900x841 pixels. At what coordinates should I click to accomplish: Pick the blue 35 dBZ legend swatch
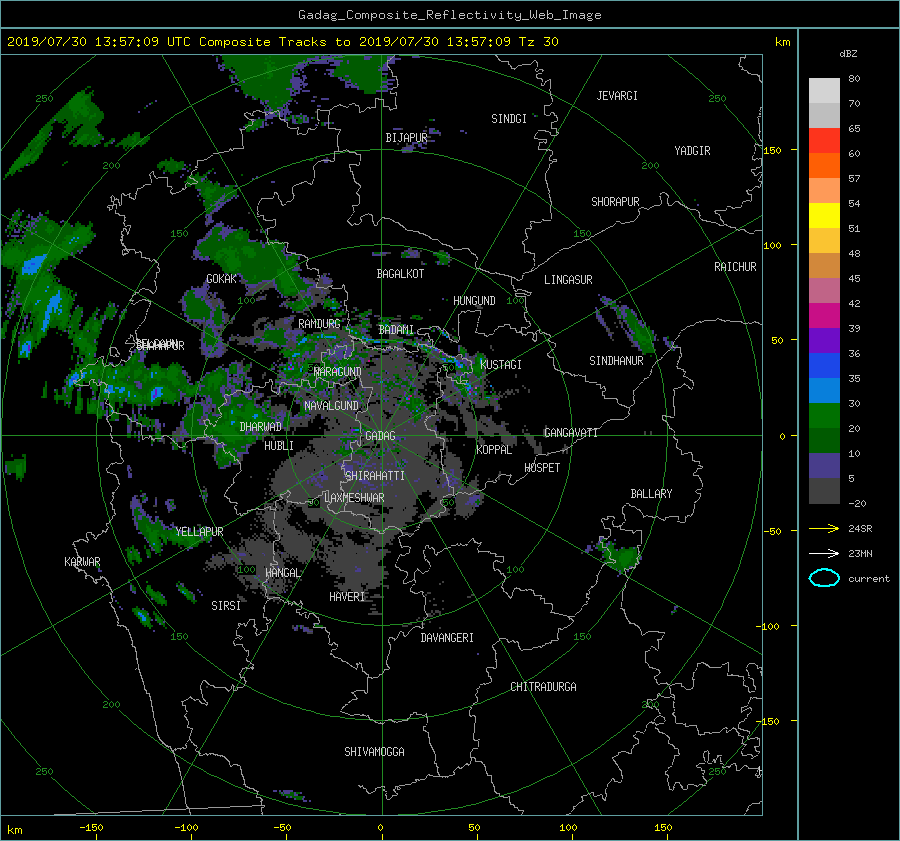coord(824,366)
